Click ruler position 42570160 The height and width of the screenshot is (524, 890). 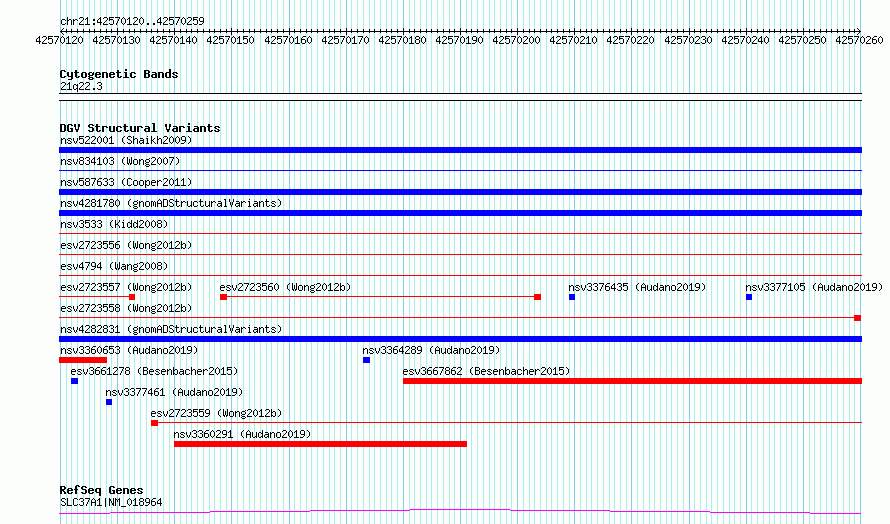pos(288,40)
